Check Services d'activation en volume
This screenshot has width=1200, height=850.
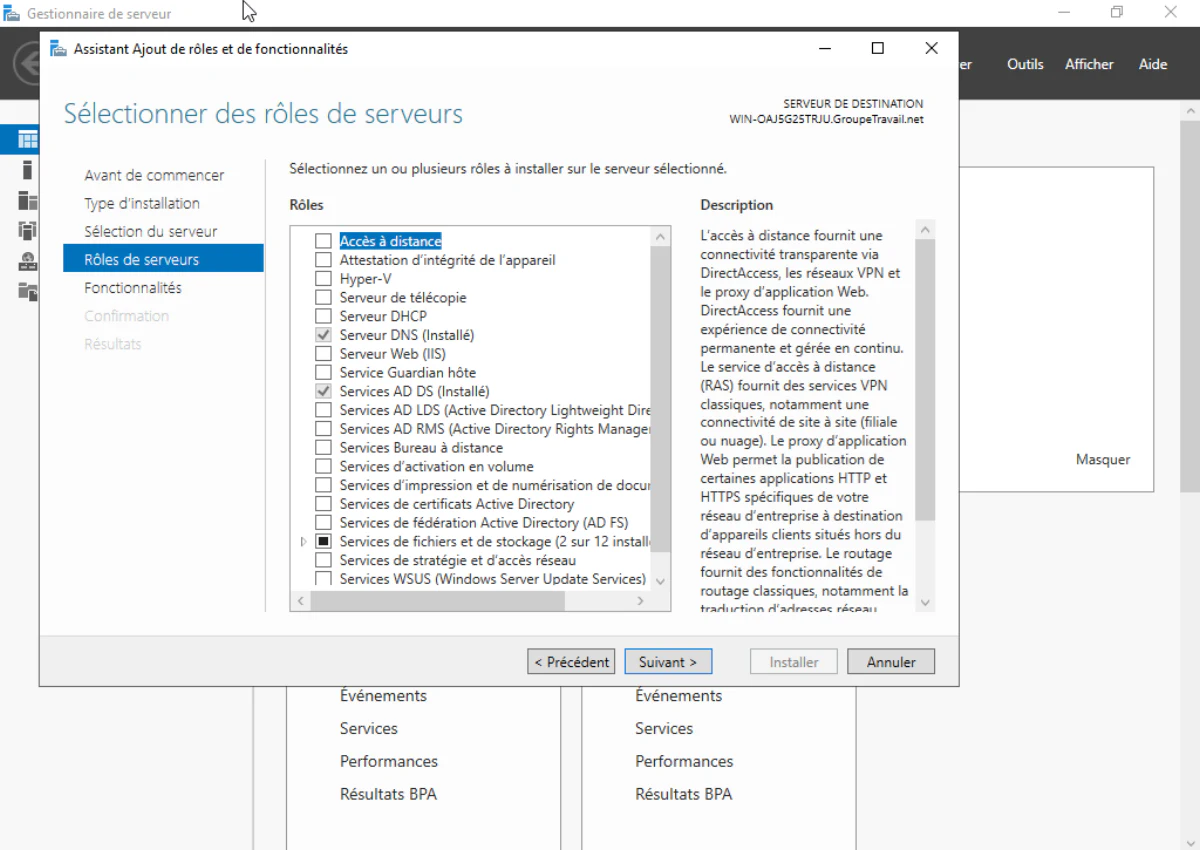click(x=323, y=466)
